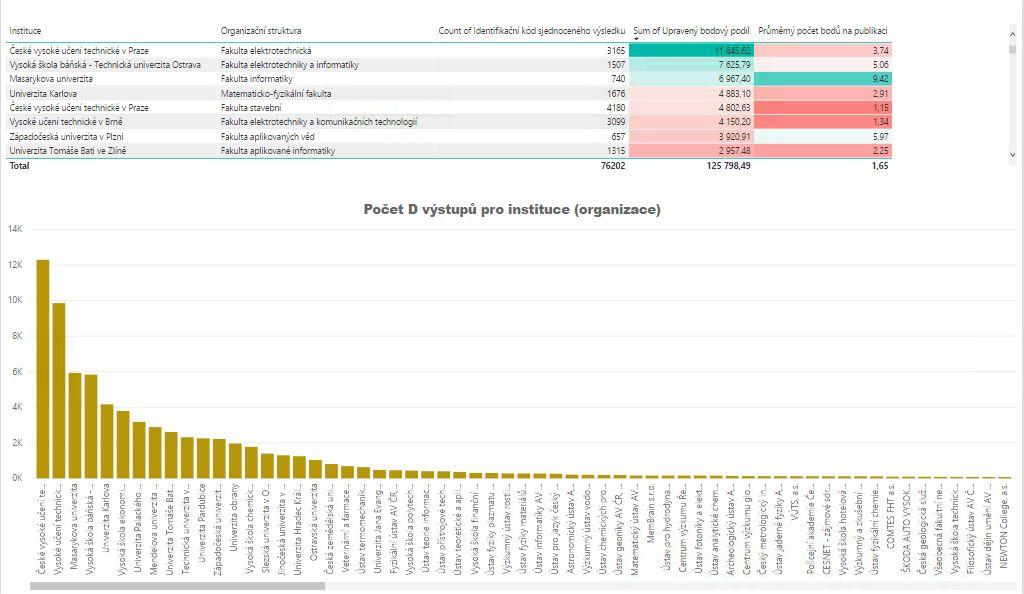This screenshot has height=594, width=1024.
Task: Click the COMTES FHT a.s. axis label
Action: (x=891, y=515)
